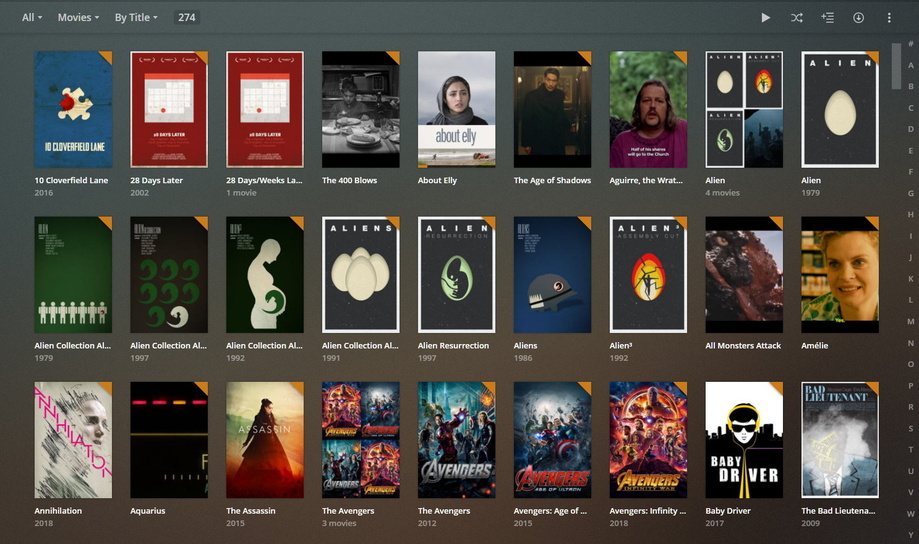Viewport: 919px width, 544px height.
Task: Open the Baby Driver poster
Action: [744, 440]
